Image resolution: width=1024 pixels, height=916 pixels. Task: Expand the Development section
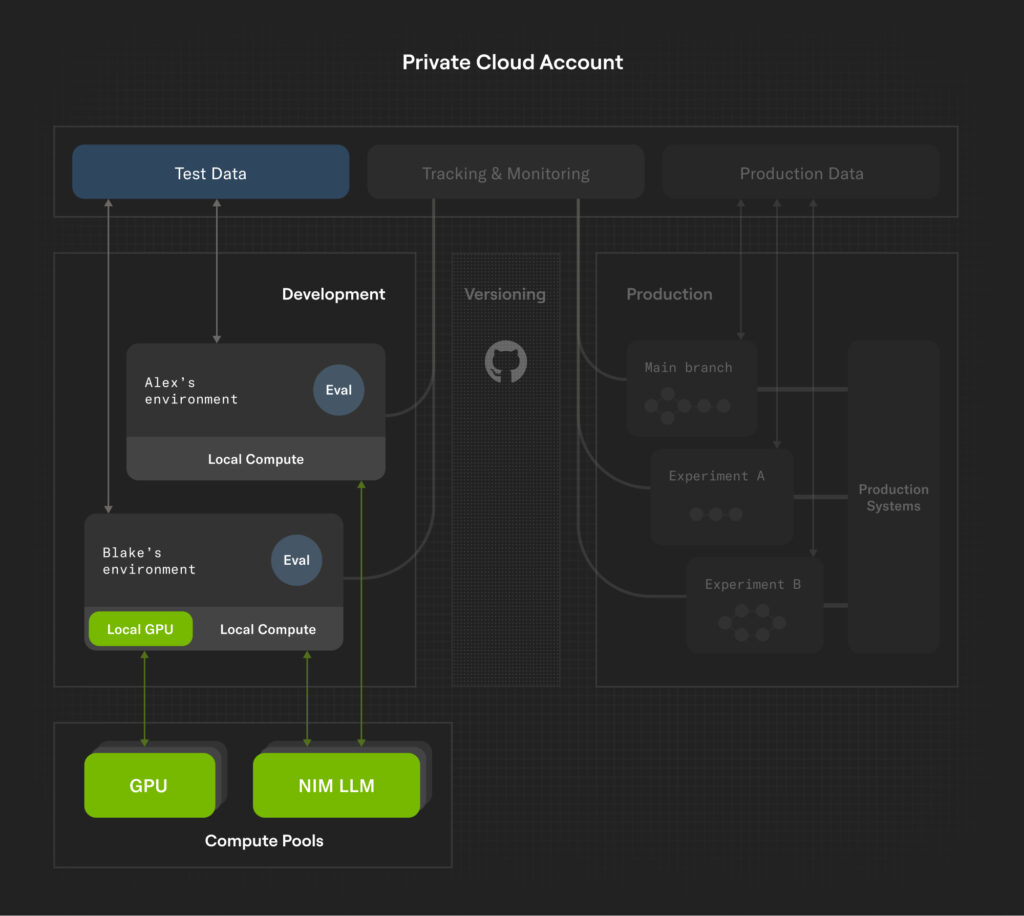click(333, 294)
